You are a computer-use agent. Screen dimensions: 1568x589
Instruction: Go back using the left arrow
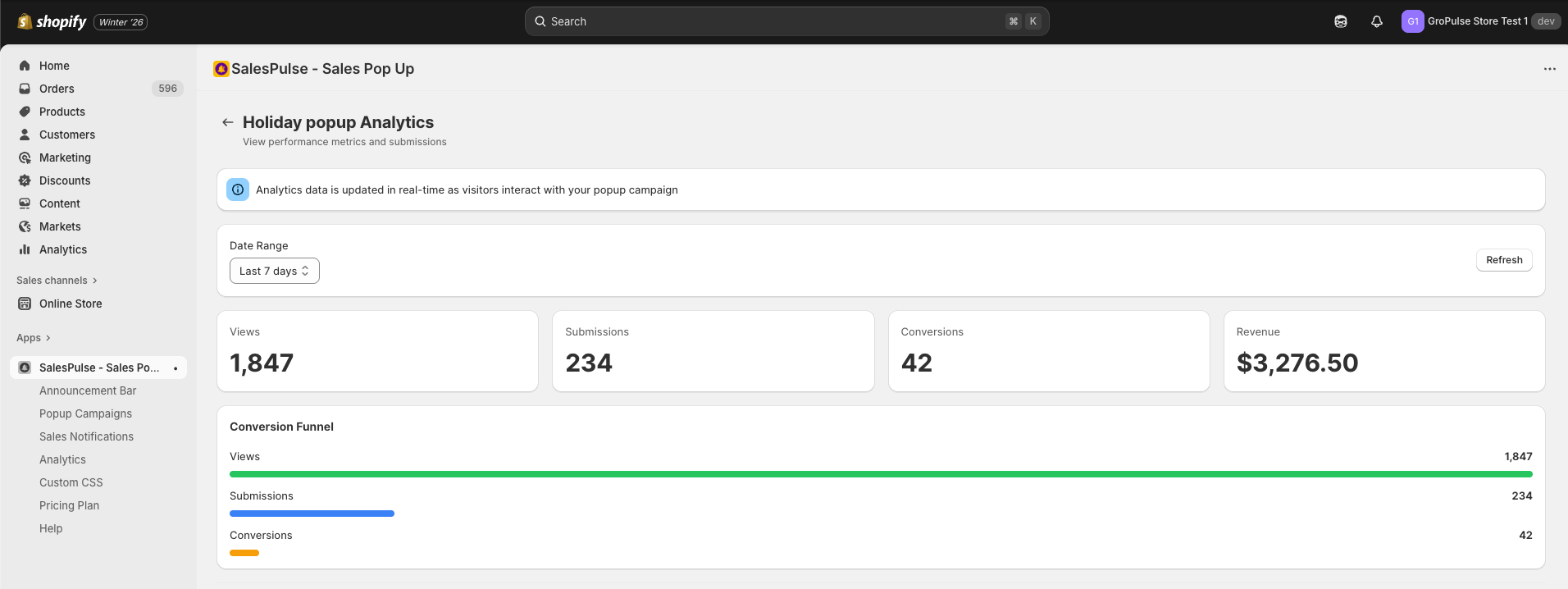(228, 122)
